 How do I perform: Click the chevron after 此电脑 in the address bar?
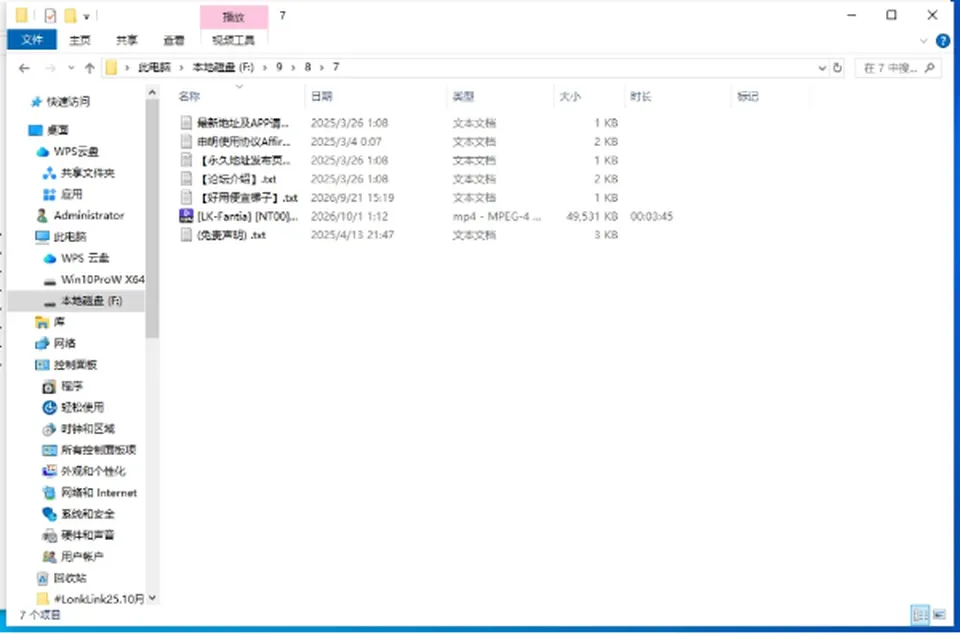[180, 67]
